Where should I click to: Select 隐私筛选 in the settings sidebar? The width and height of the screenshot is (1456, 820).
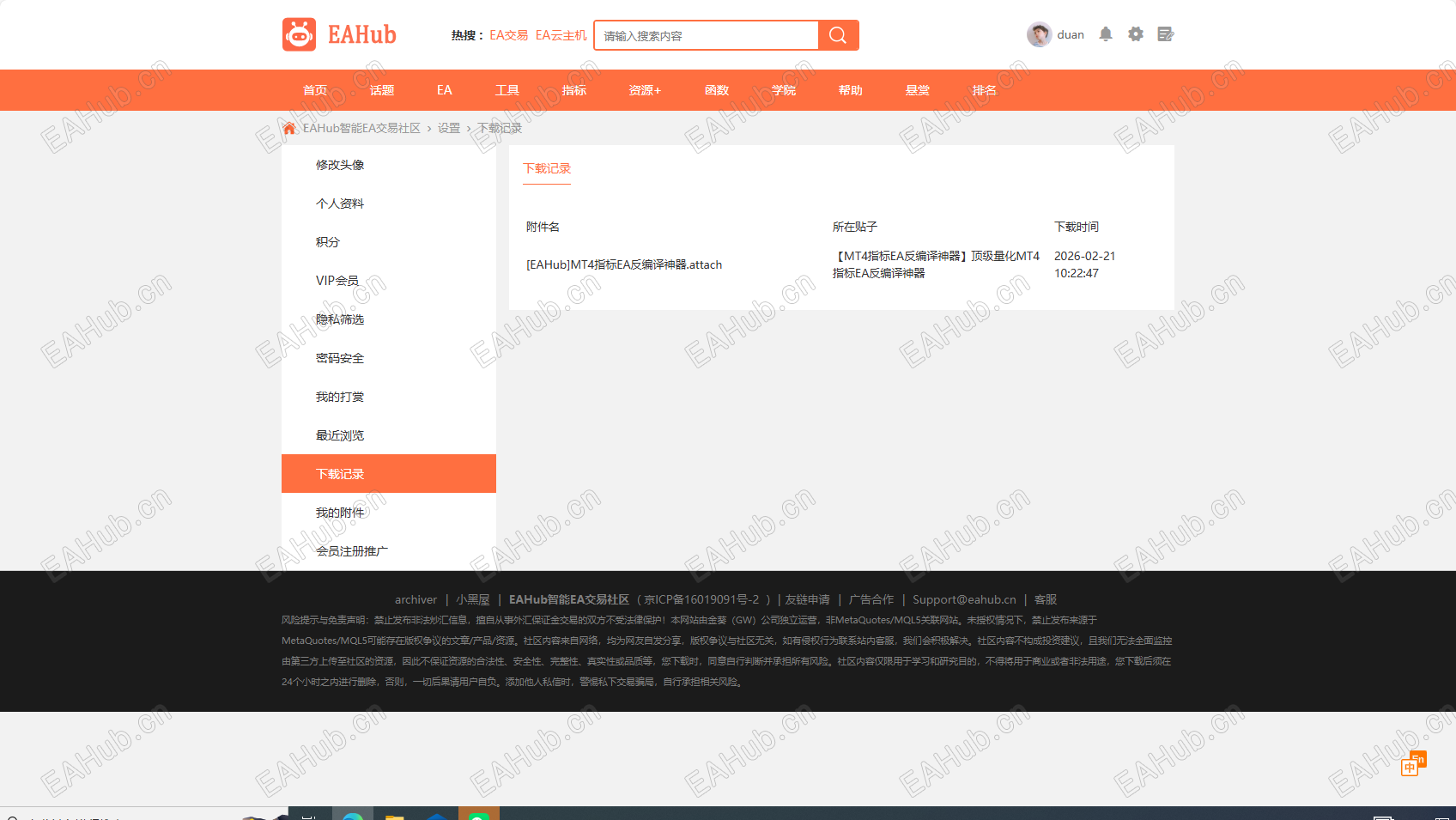[x=389, y=319]
